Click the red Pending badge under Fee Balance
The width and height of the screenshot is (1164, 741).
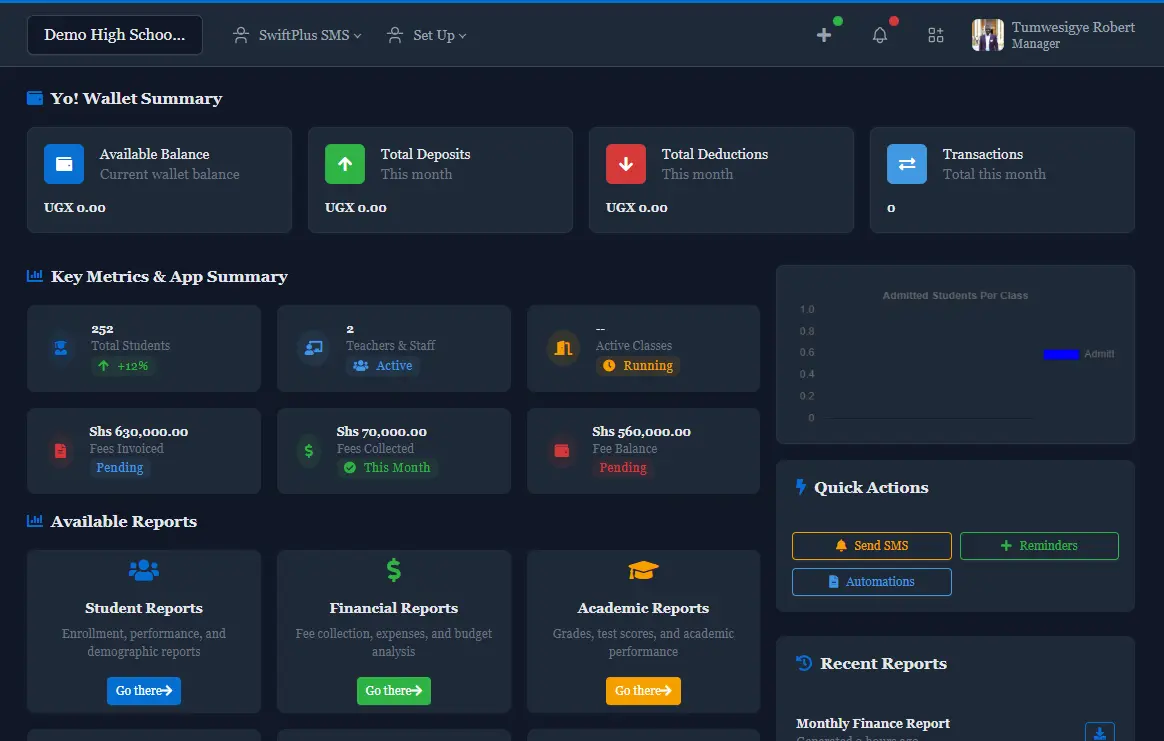click(623, 467)
